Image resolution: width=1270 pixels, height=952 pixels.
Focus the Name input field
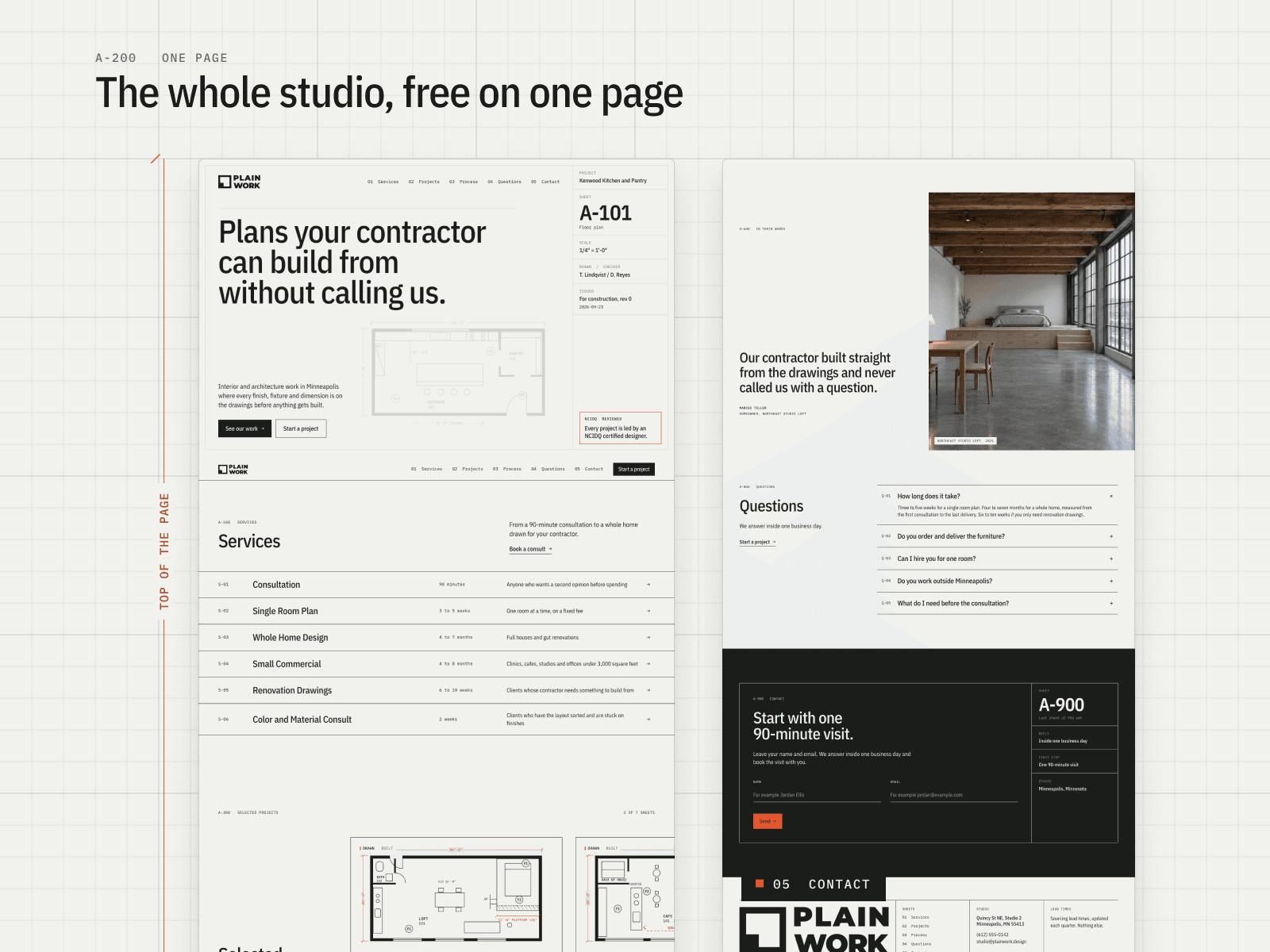tap(817, 794)
